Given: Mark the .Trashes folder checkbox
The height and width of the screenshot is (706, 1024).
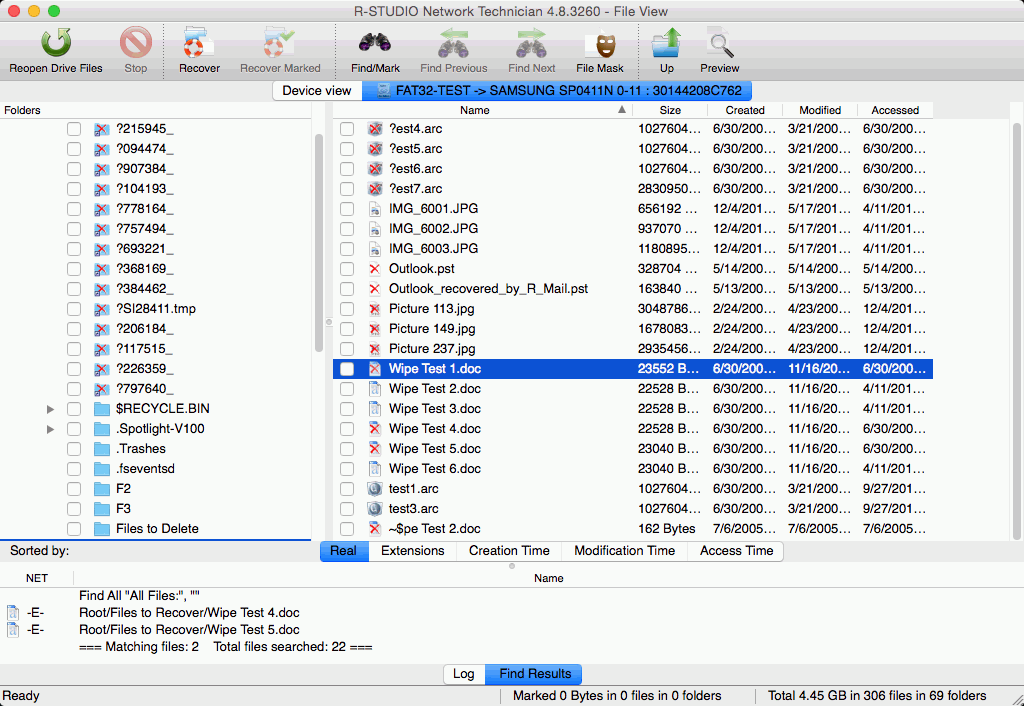Looking at the screenshot, I should click(x=74, y=449).
